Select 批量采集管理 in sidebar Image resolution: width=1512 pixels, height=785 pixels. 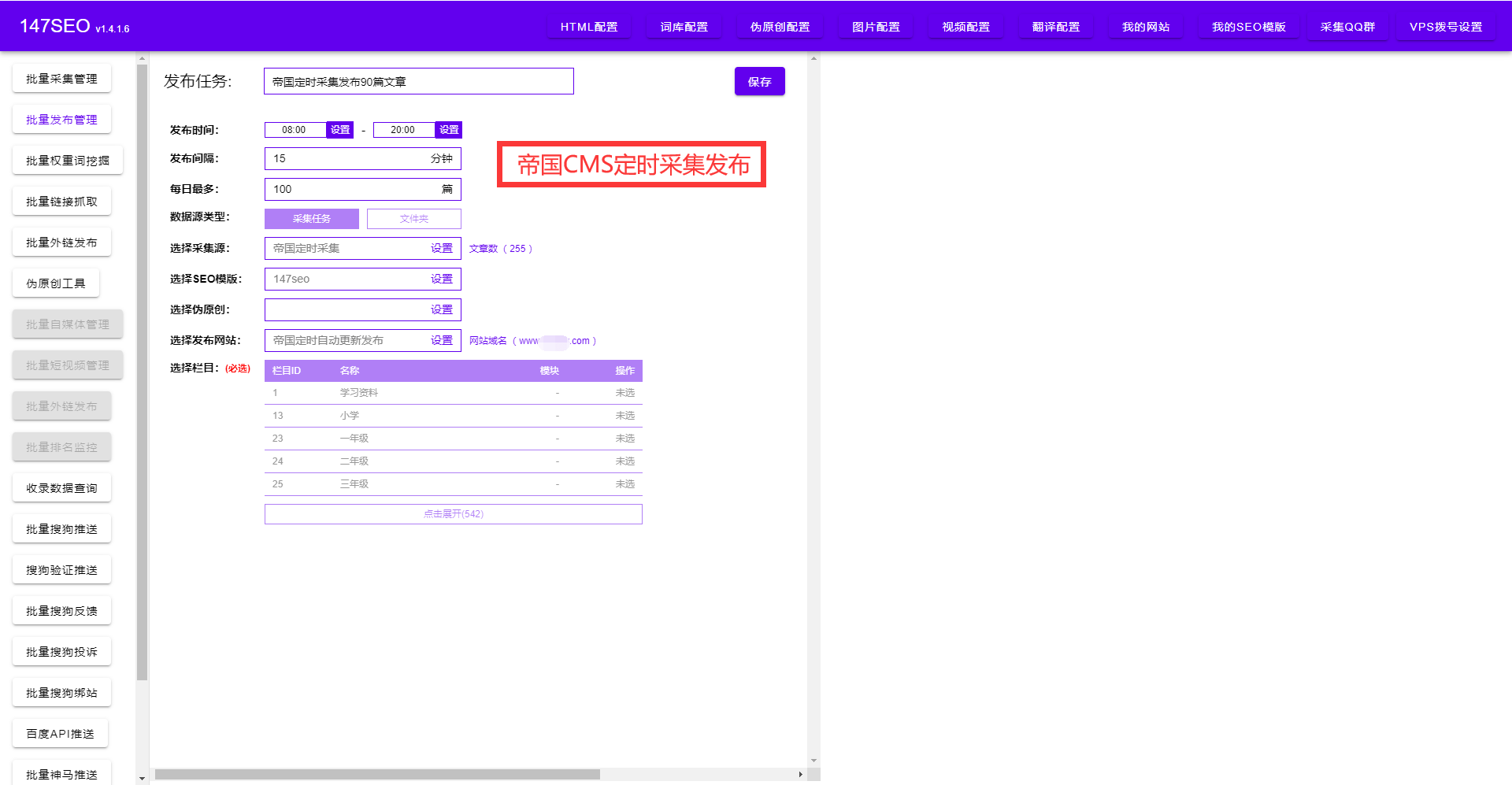(x=61, y=79)
